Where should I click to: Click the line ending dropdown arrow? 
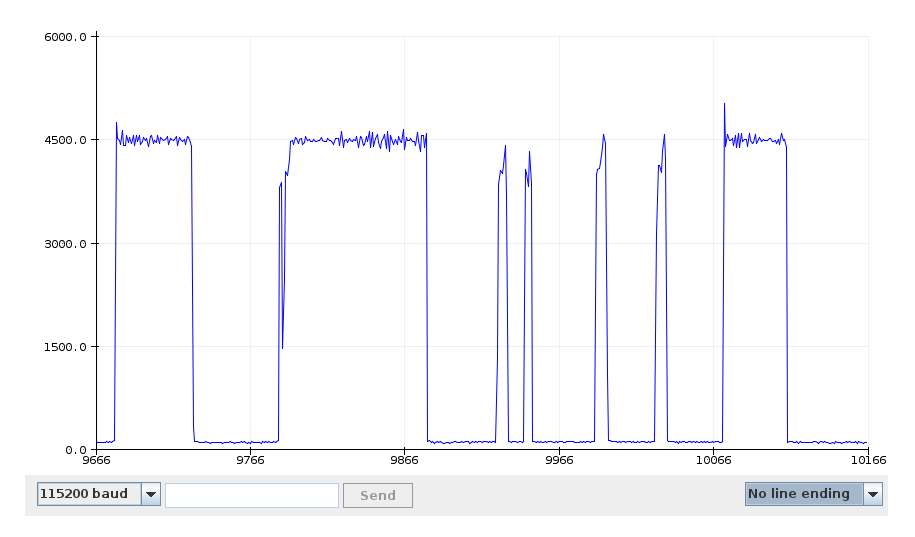click(872, 494)
